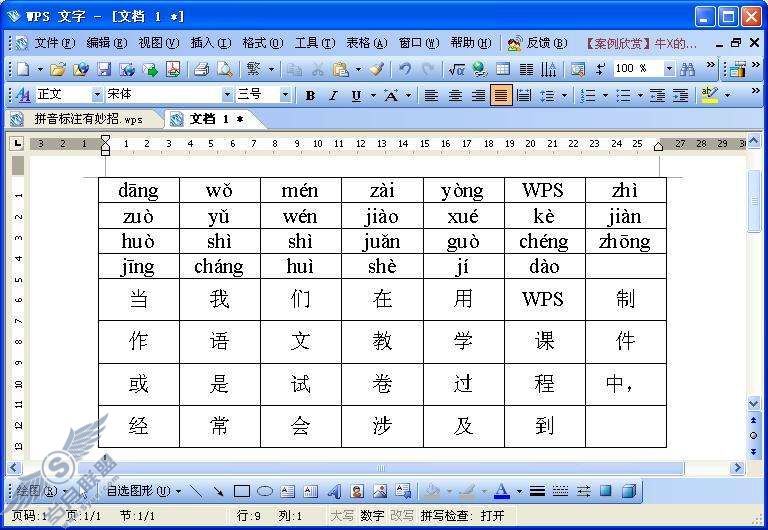The width and height of the screenshot is (768, 530).
Task: Expand numbering list dropdown arrow
Action: pyautogui.click(x=606, y=95)
